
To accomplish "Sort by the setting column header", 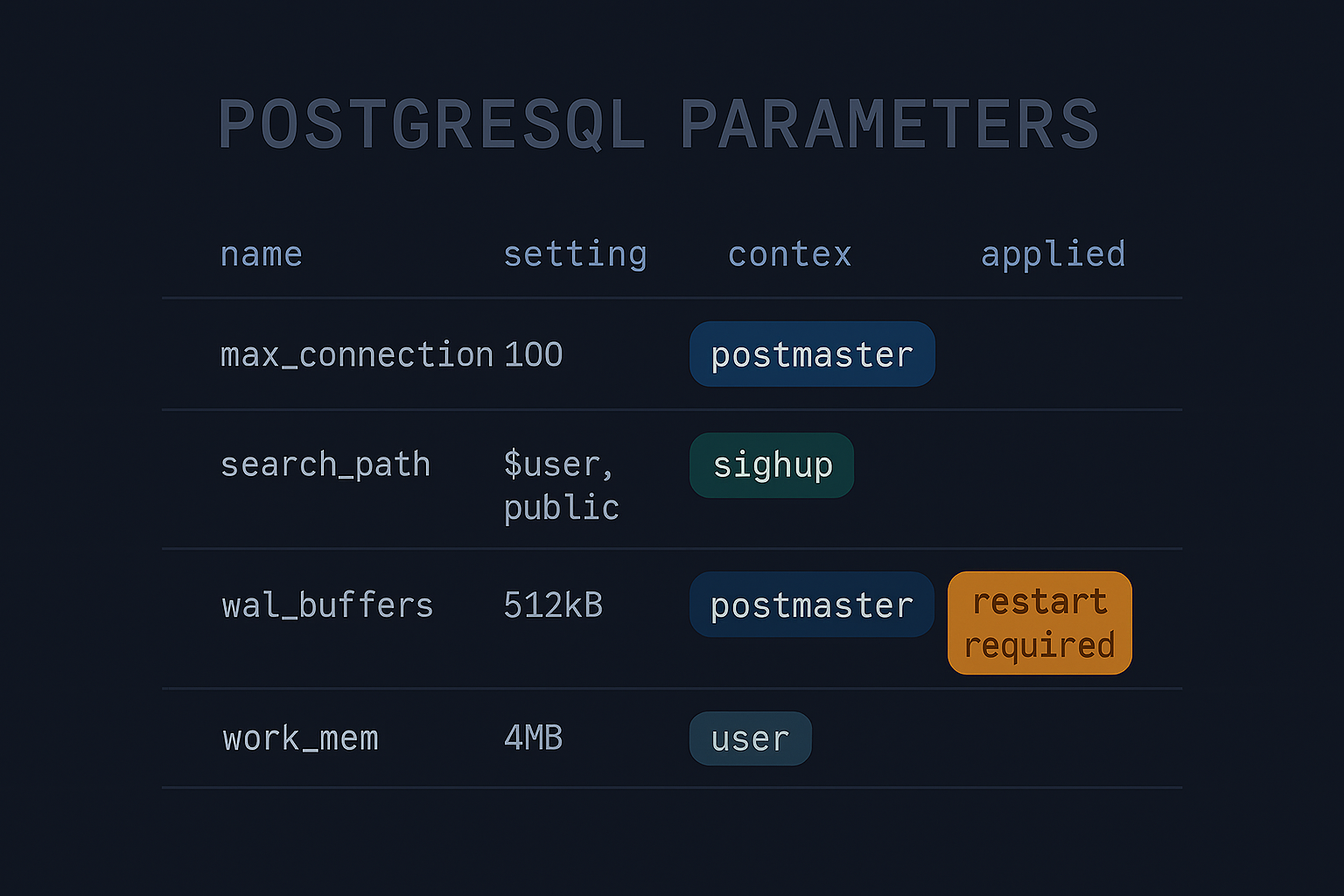I will click(x=575, y=255).
